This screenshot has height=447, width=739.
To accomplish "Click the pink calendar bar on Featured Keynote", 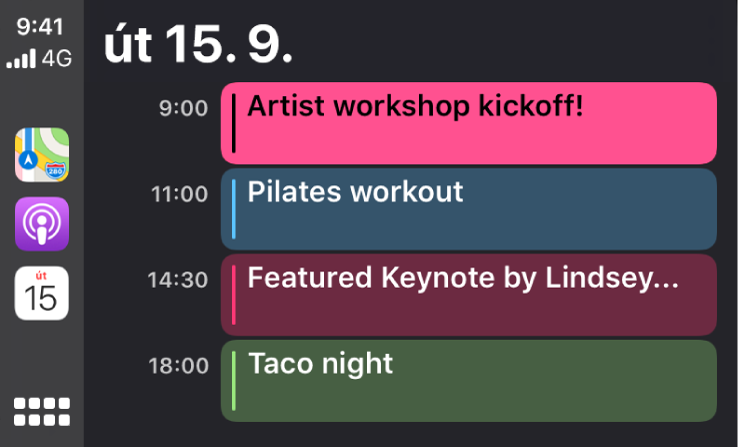I will point(234,295).
